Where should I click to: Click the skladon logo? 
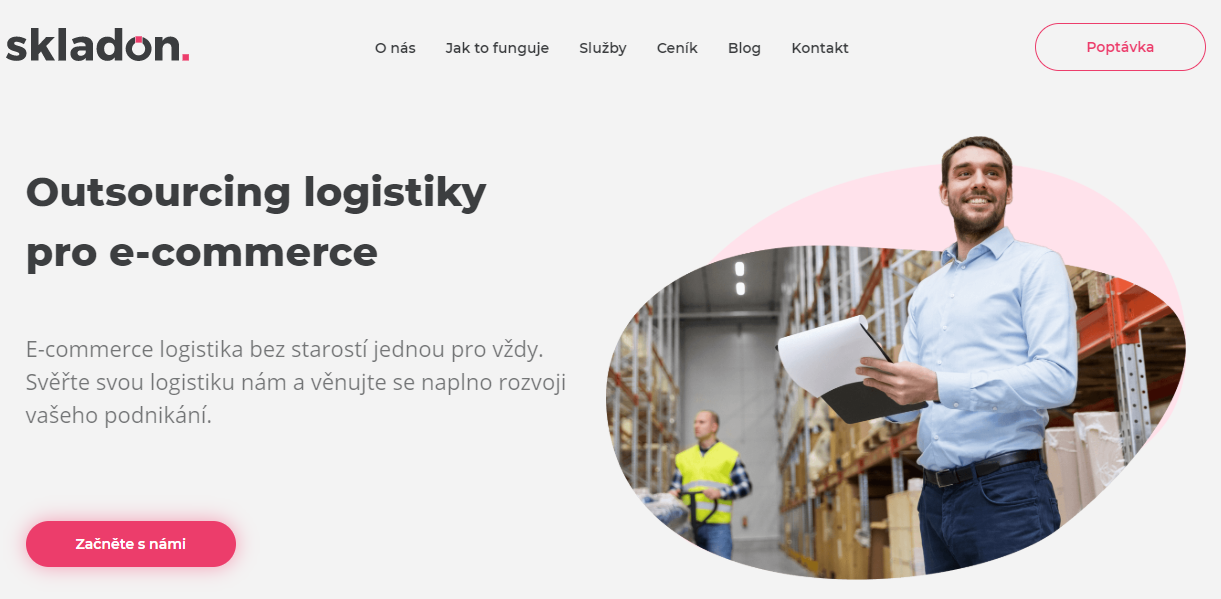click(97, 46)
